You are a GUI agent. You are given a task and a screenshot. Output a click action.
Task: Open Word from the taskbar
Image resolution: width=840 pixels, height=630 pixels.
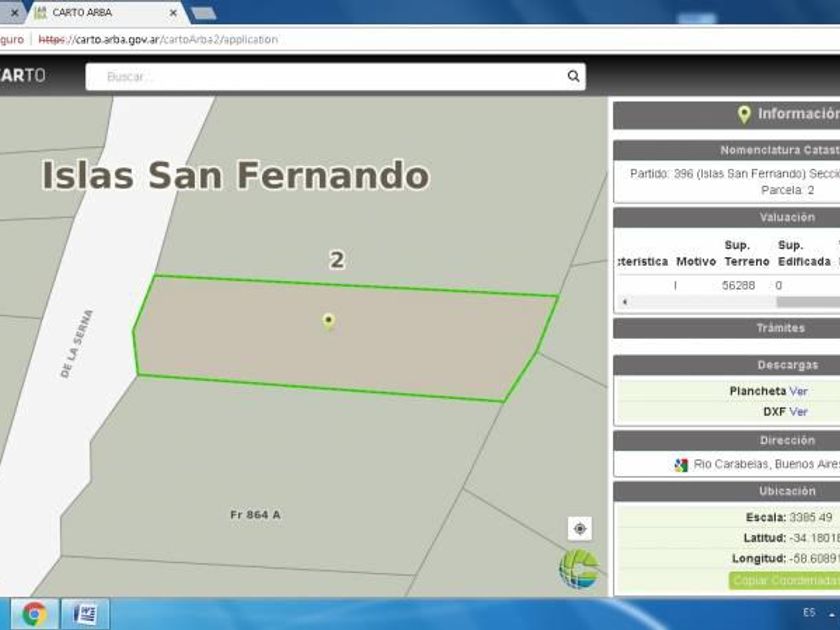click(85, 613)
